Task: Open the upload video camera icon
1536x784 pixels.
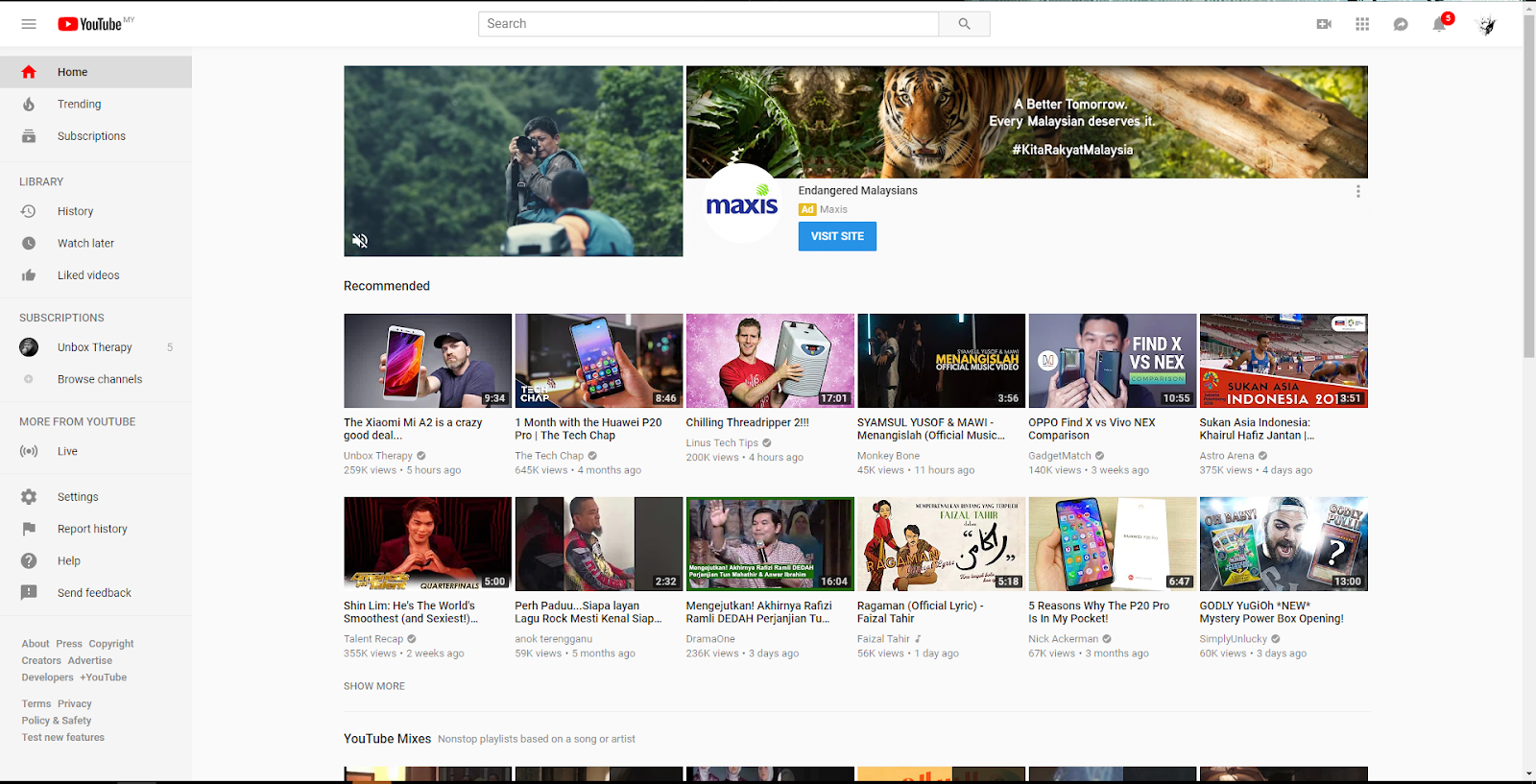Action: click(x=1324, y=24)
